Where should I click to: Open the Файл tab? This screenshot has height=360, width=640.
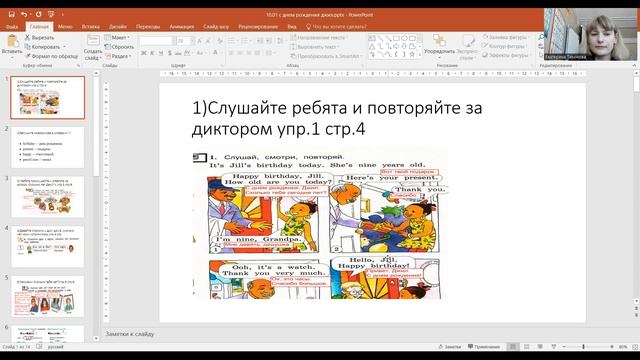(12, 27)
